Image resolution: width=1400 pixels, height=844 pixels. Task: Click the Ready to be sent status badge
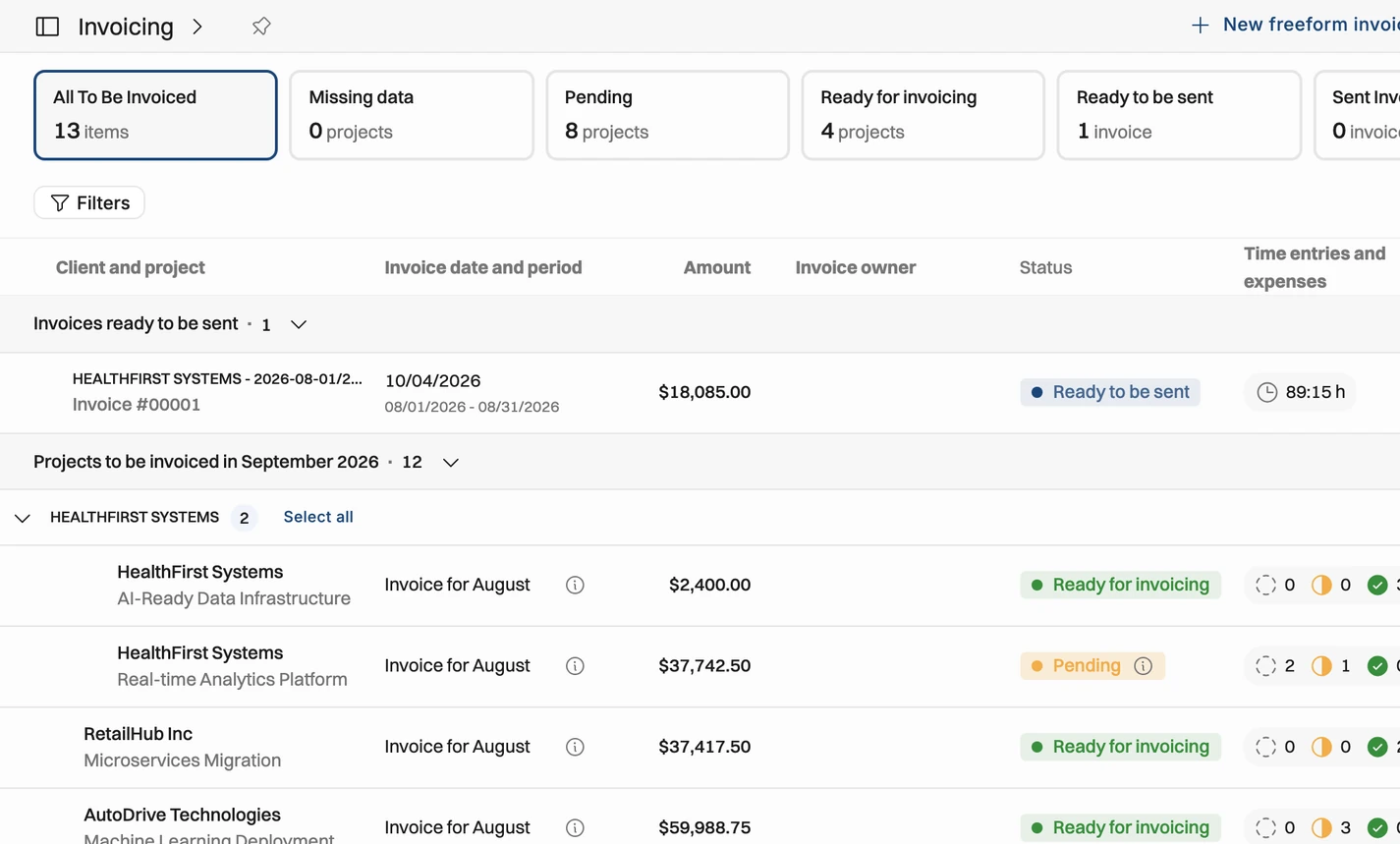pos(1110,392)
